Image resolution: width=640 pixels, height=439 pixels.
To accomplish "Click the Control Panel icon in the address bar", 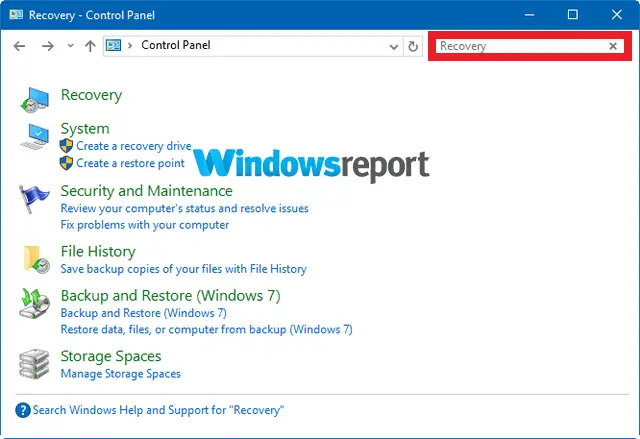I will coord(113,45).
